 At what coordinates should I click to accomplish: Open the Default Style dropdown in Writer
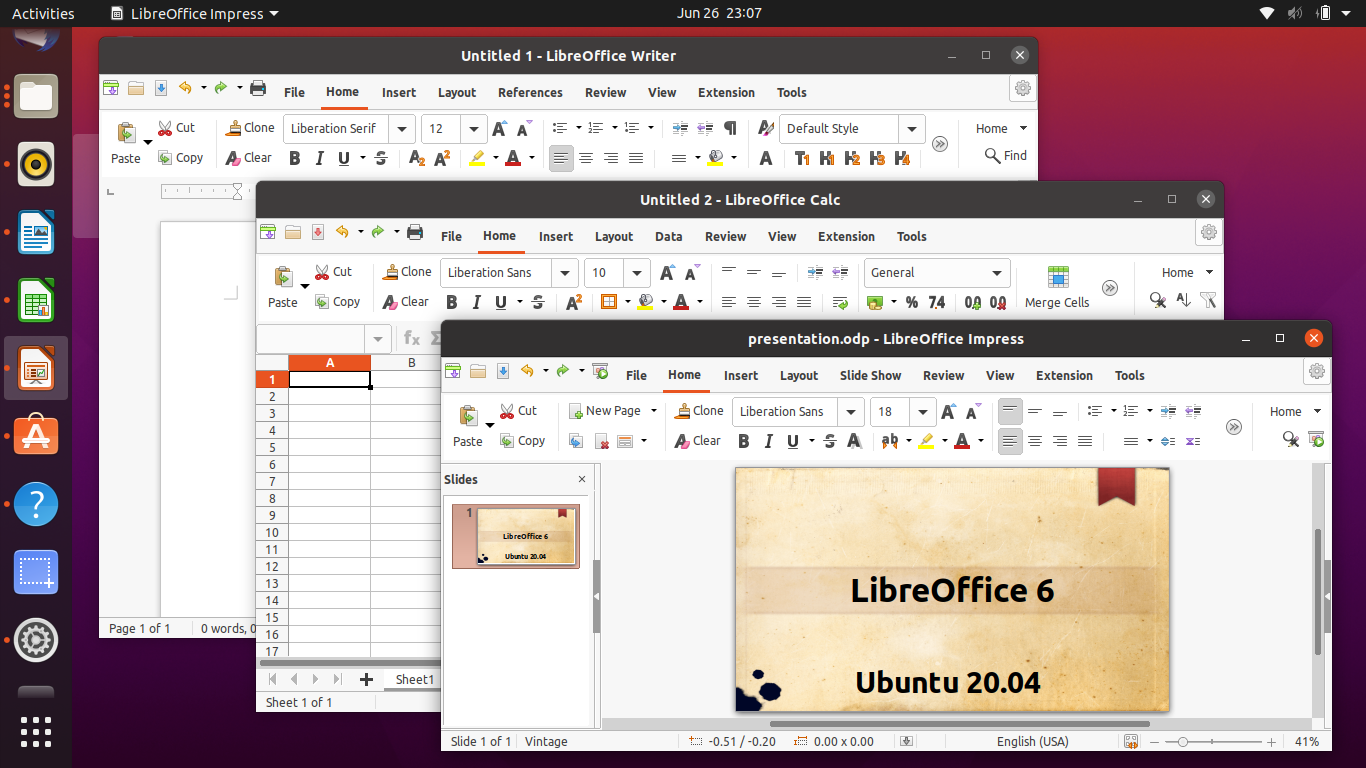point(911,128)
